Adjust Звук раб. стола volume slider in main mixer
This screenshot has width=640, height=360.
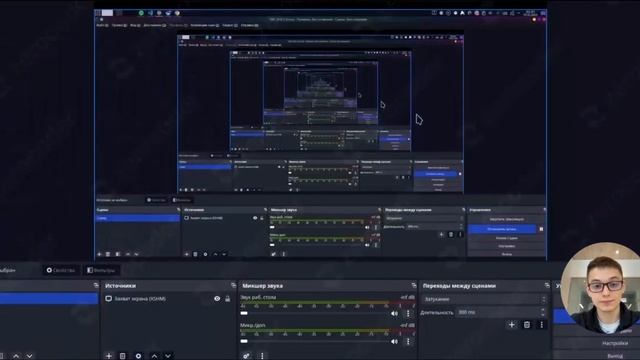(x=314, y=313)
